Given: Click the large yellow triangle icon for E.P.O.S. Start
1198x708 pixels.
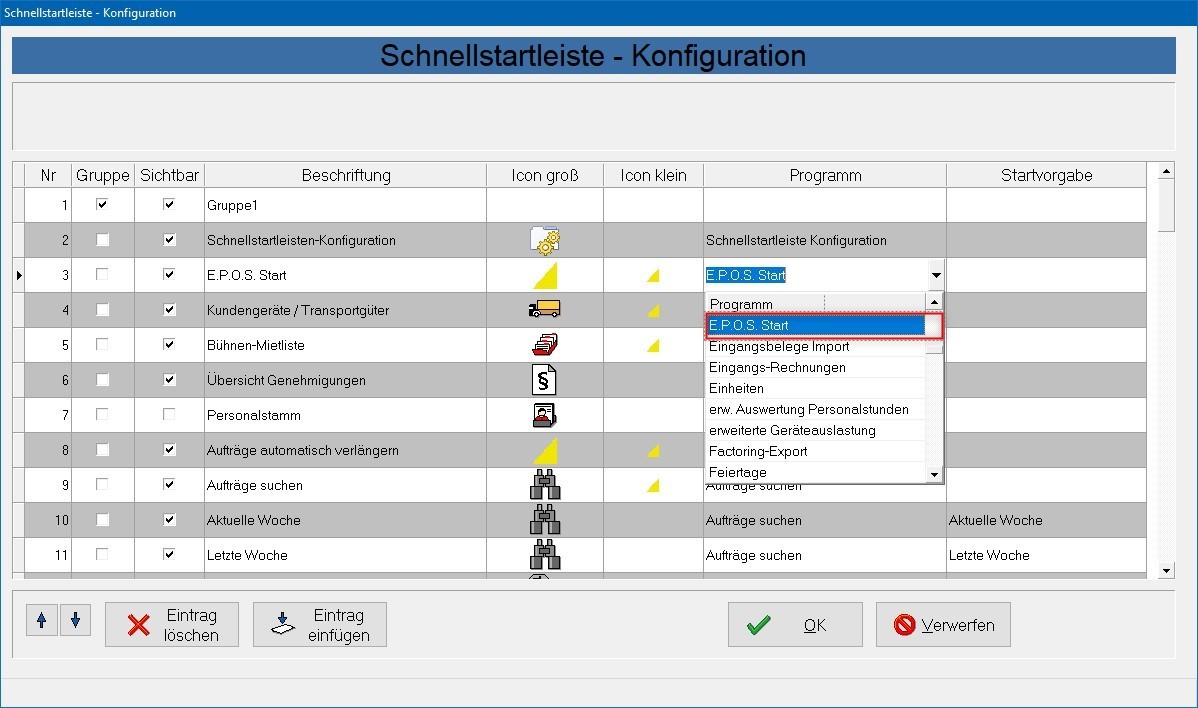Looking at the screenshot, I should pos(545,275).
